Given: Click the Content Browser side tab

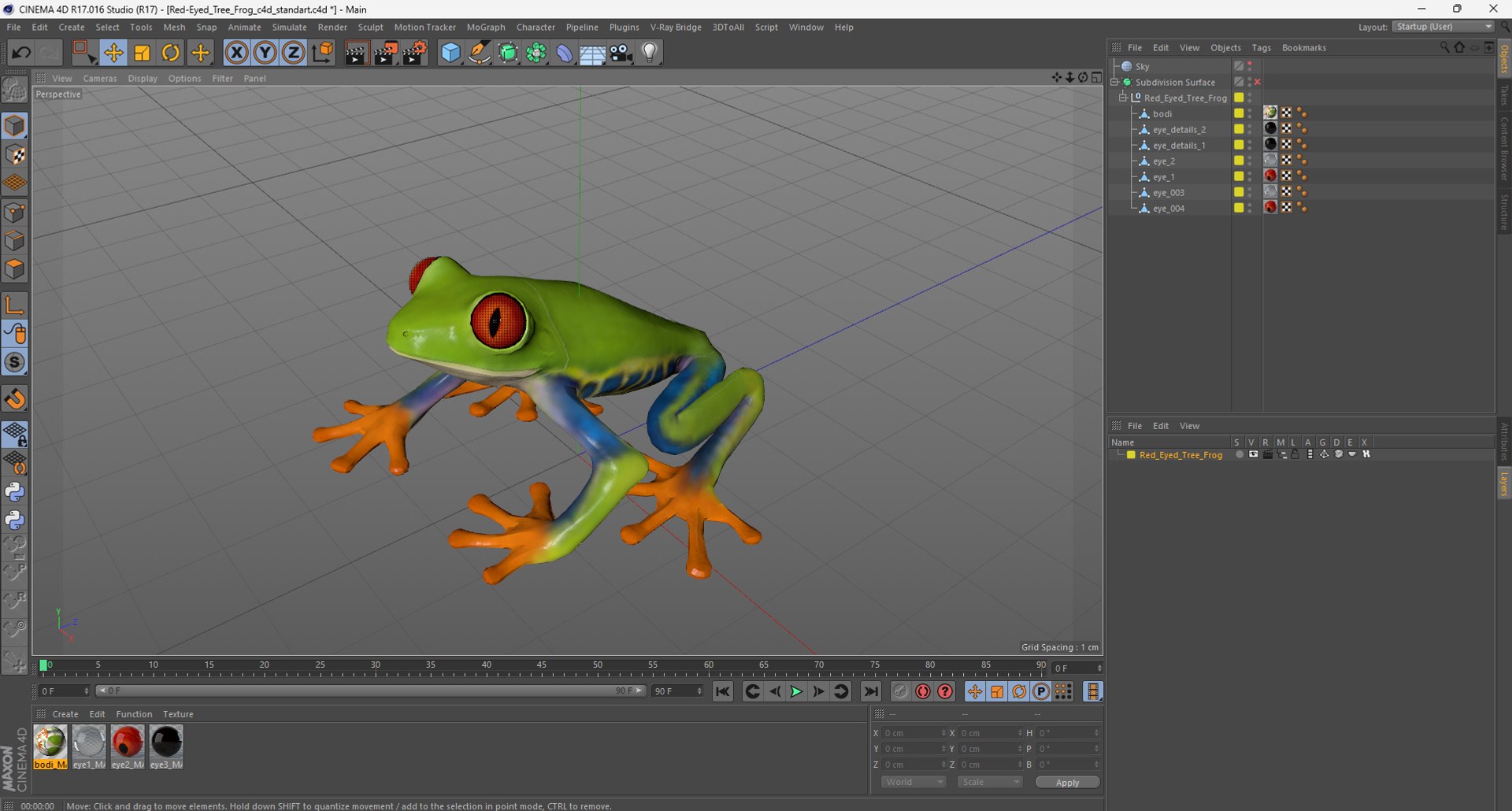Looking at the screenshot, I should pyautogui.click(x=1503, y=148).
